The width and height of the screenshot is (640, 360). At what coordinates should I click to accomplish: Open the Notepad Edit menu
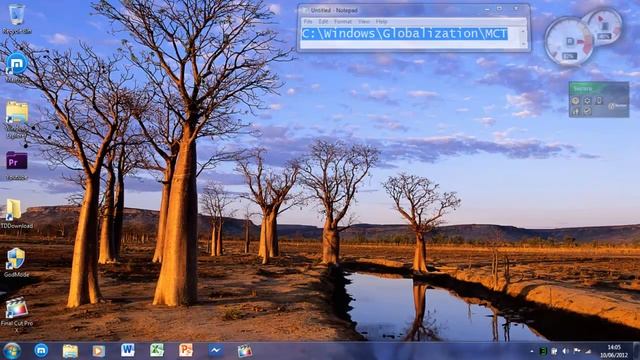click(x=323, y=21)
